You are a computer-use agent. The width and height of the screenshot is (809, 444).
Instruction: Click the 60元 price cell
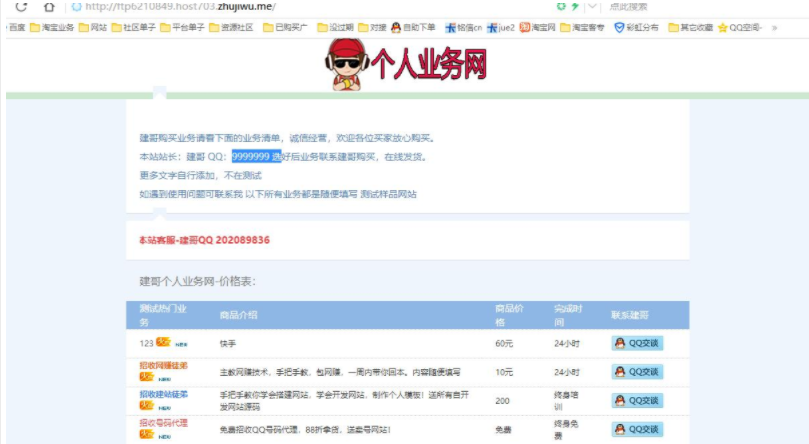click(x=504, y=343)
